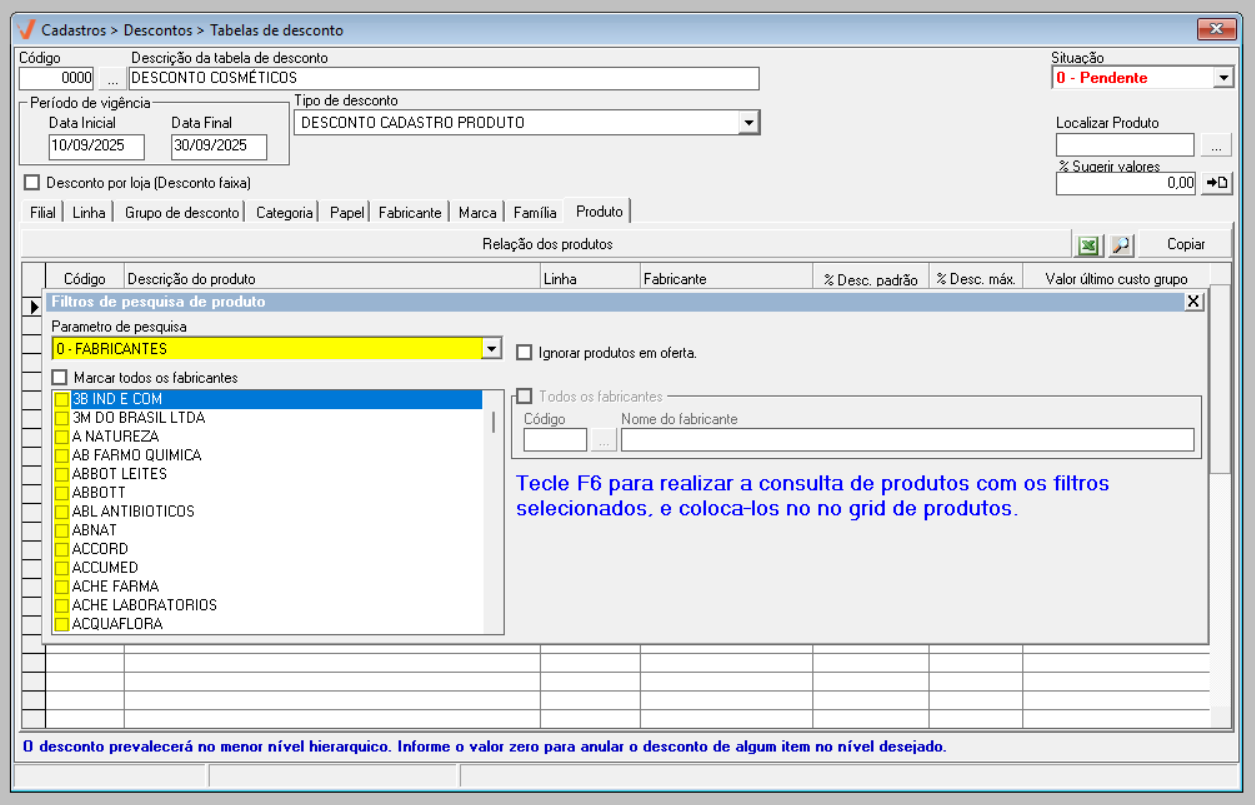The width and height of the screenshot is (1255, 805).
Task: Select ACHE LABORATORIOS in the manufacturer list
Action: (144, 605)
